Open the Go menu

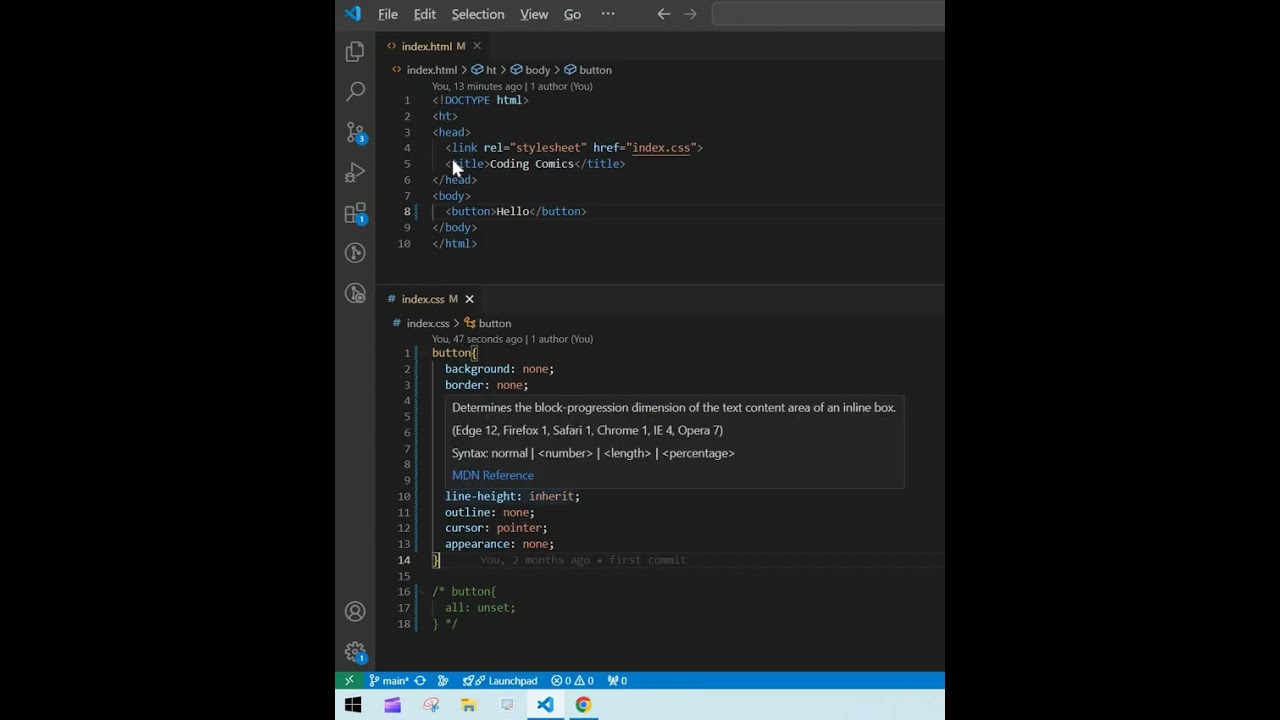[x=572, y=14]
